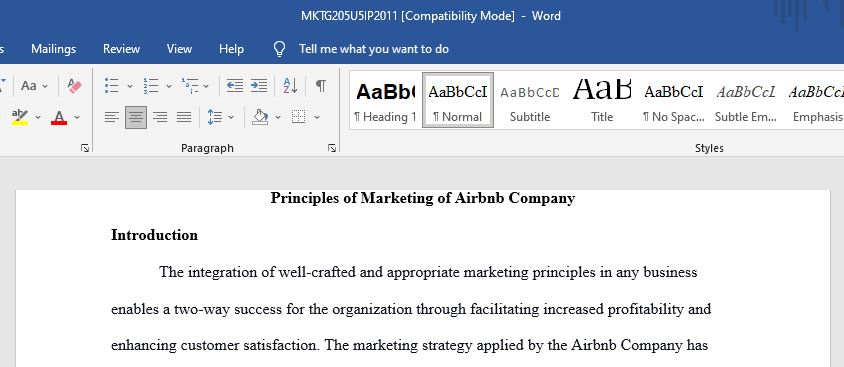
Task: Toggle show paragraph marks (¶)
Action: 320,86
